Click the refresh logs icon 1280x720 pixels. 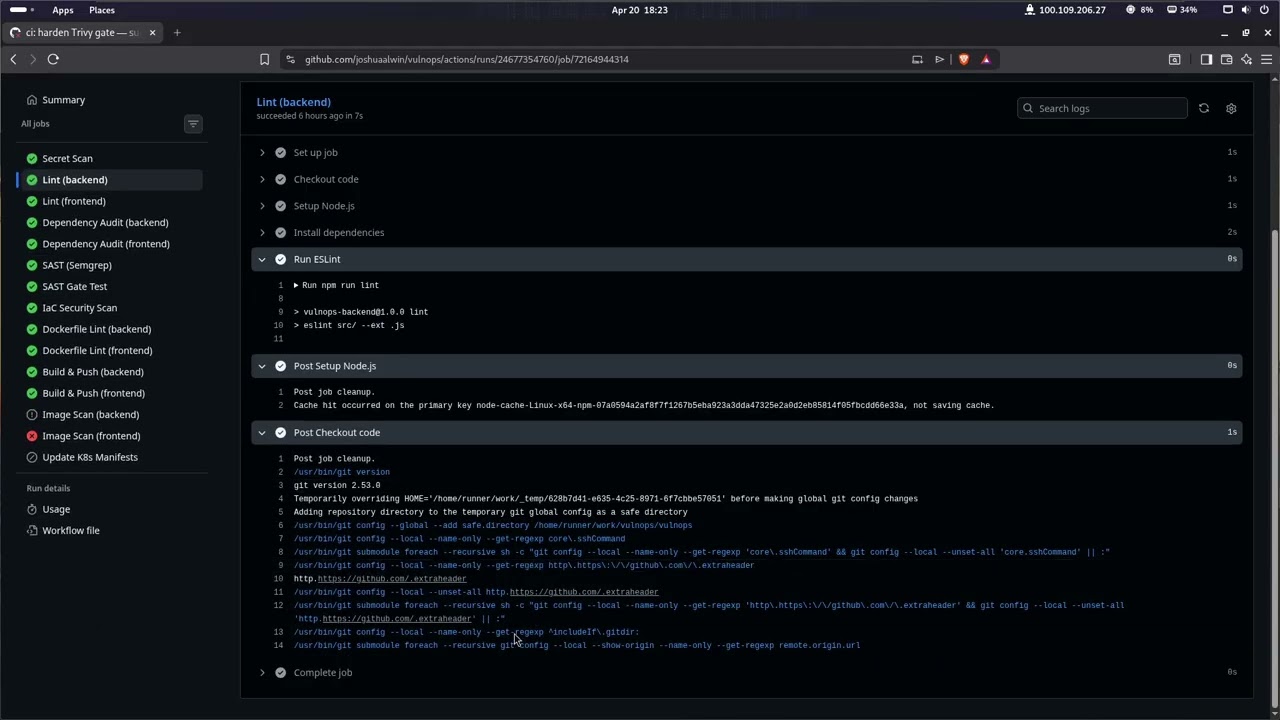[x=1204, y=108]
